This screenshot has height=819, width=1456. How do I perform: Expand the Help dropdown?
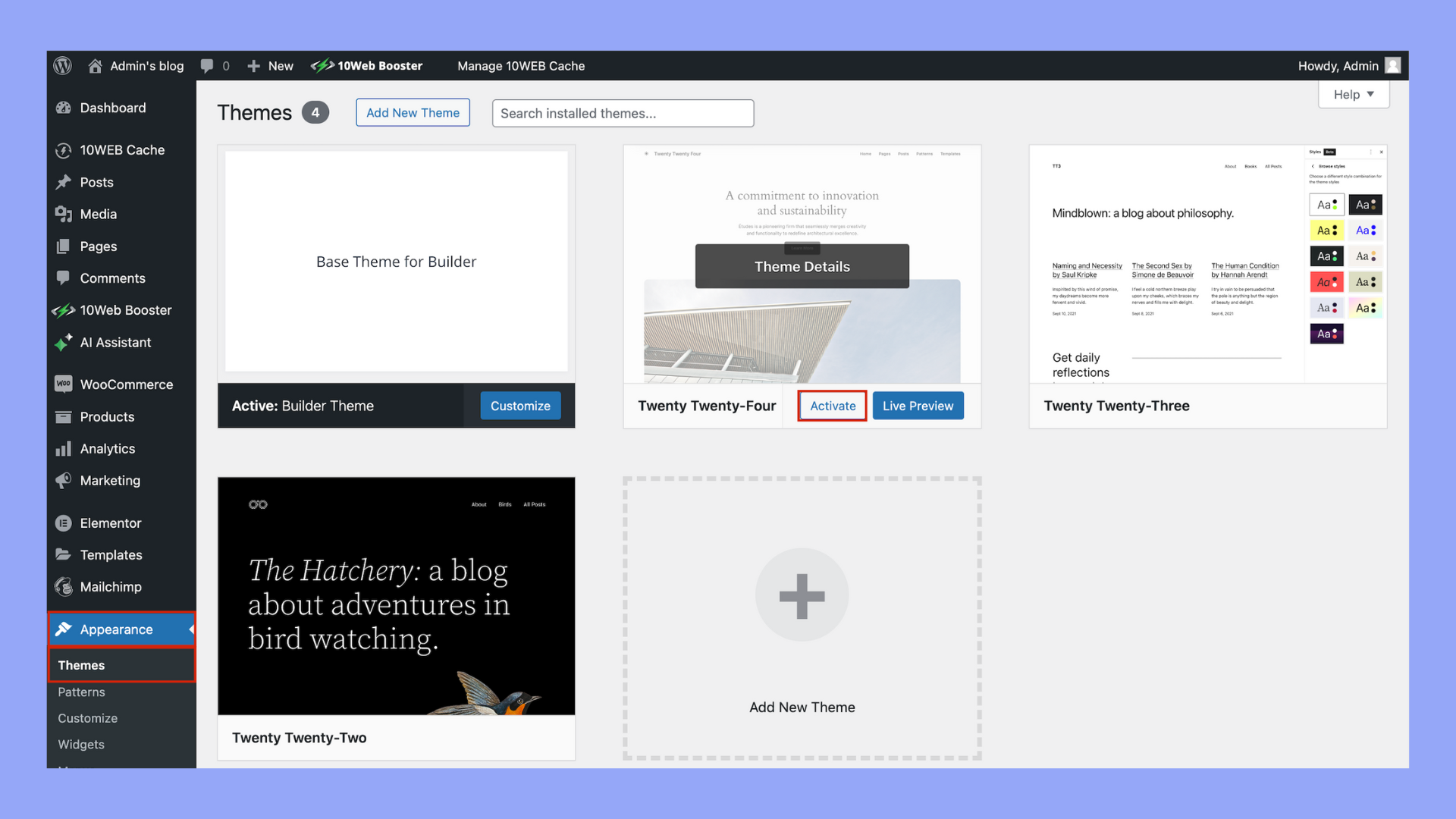[1354, 95]
